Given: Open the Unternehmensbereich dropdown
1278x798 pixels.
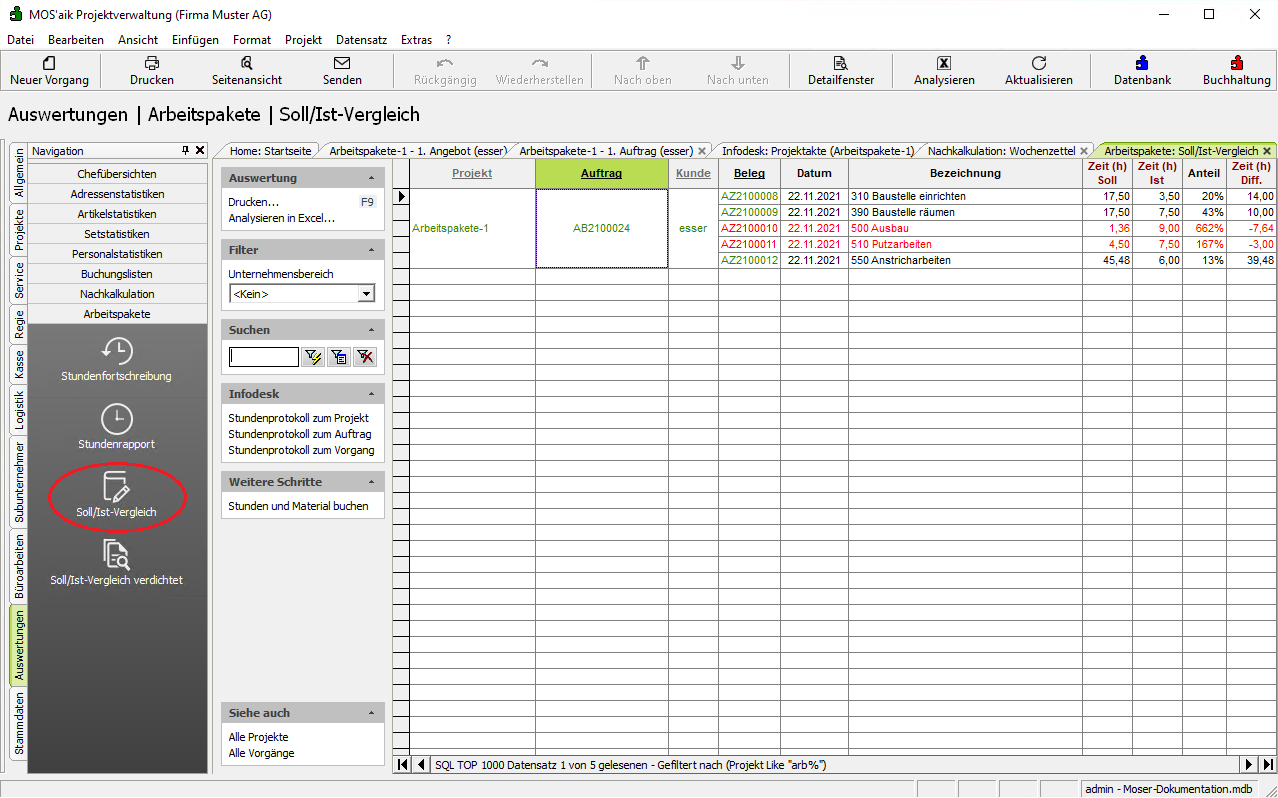Looking at the screenshot, I should point(366,294).
